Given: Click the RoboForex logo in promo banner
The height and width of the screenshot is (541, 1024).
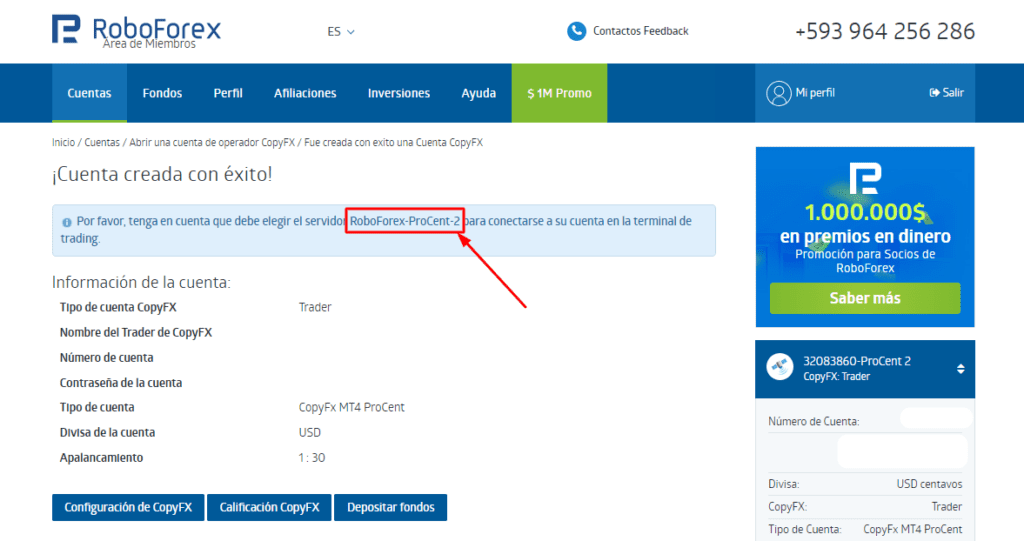Looking at the screenshot, I should tap(863, 180).
